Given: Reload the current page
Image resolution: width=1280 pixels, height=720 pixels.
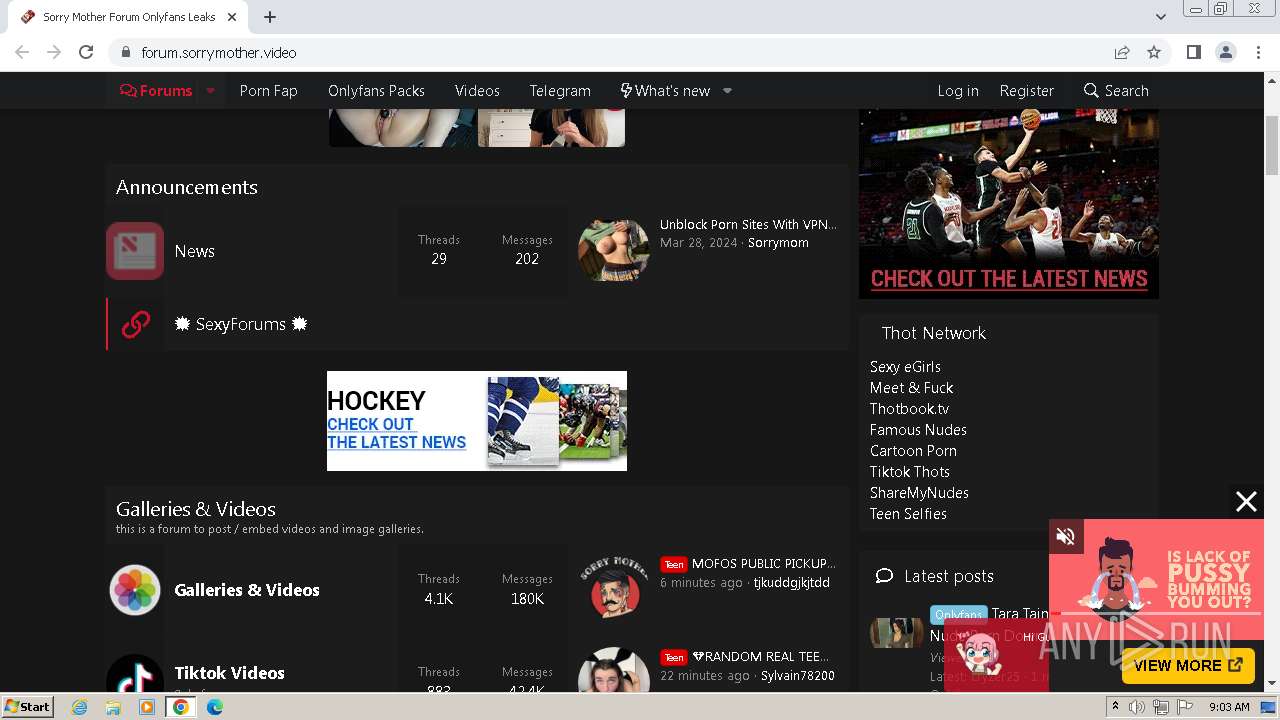Looking at the screenshot, I should pyautogui.click(x=86, y=52).
